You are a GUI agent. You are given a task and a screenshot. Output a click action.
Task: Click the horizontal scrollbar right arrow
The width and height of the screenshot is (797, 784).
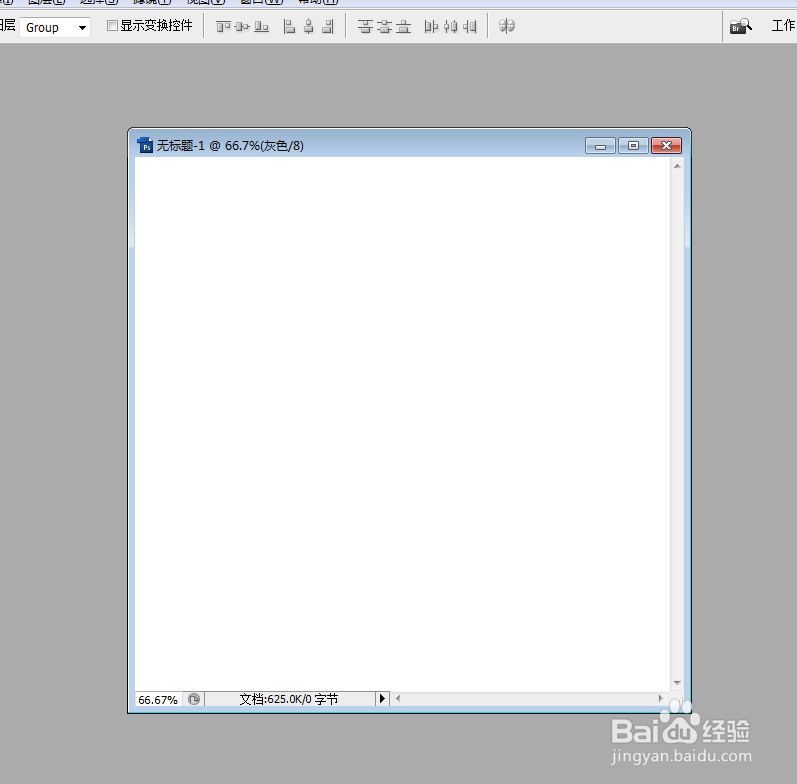(660, 699)
